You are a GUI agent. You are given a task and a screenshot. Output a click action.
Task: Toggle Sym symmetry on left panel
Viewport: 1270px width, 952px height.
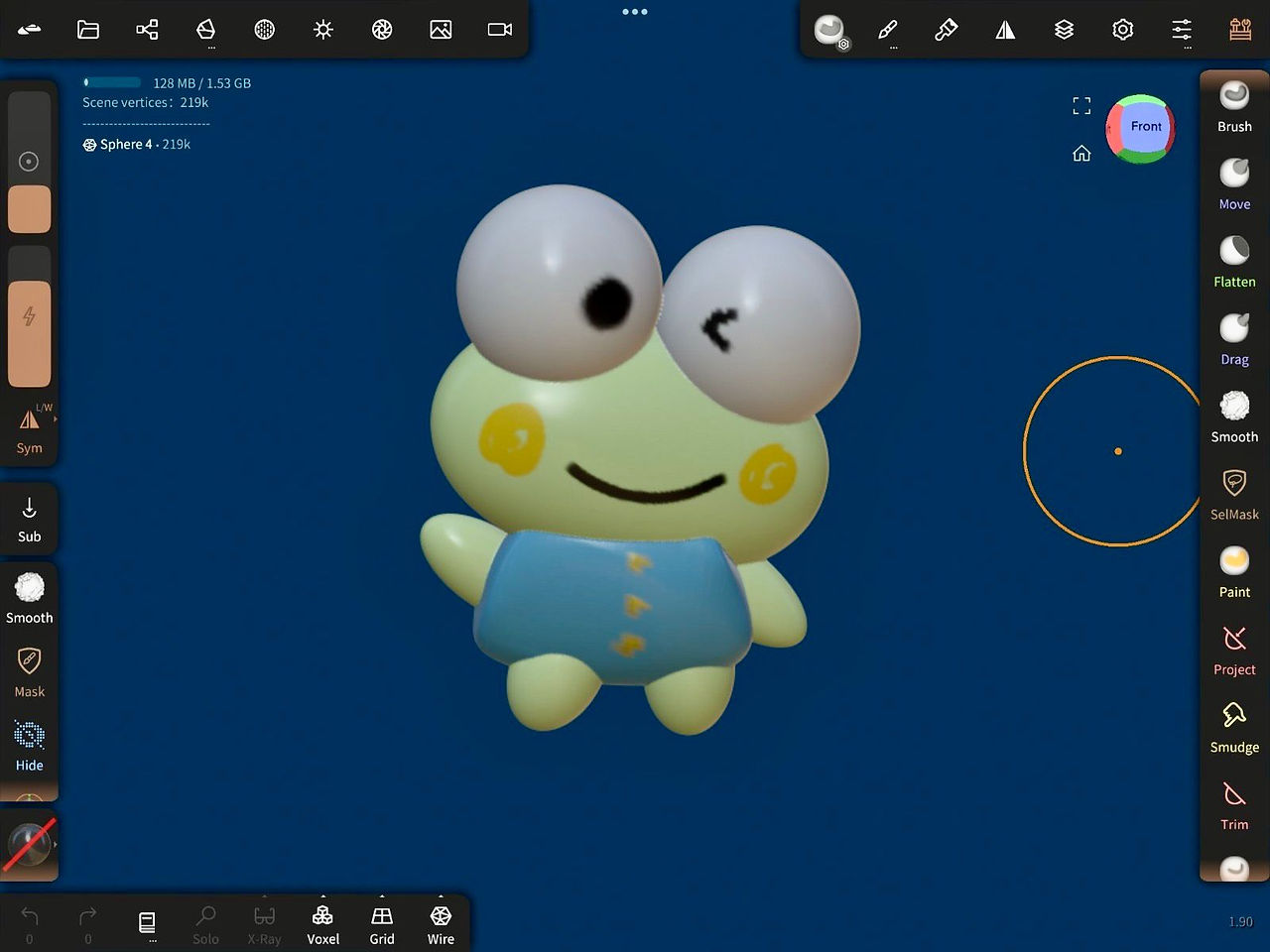(30, 430)
